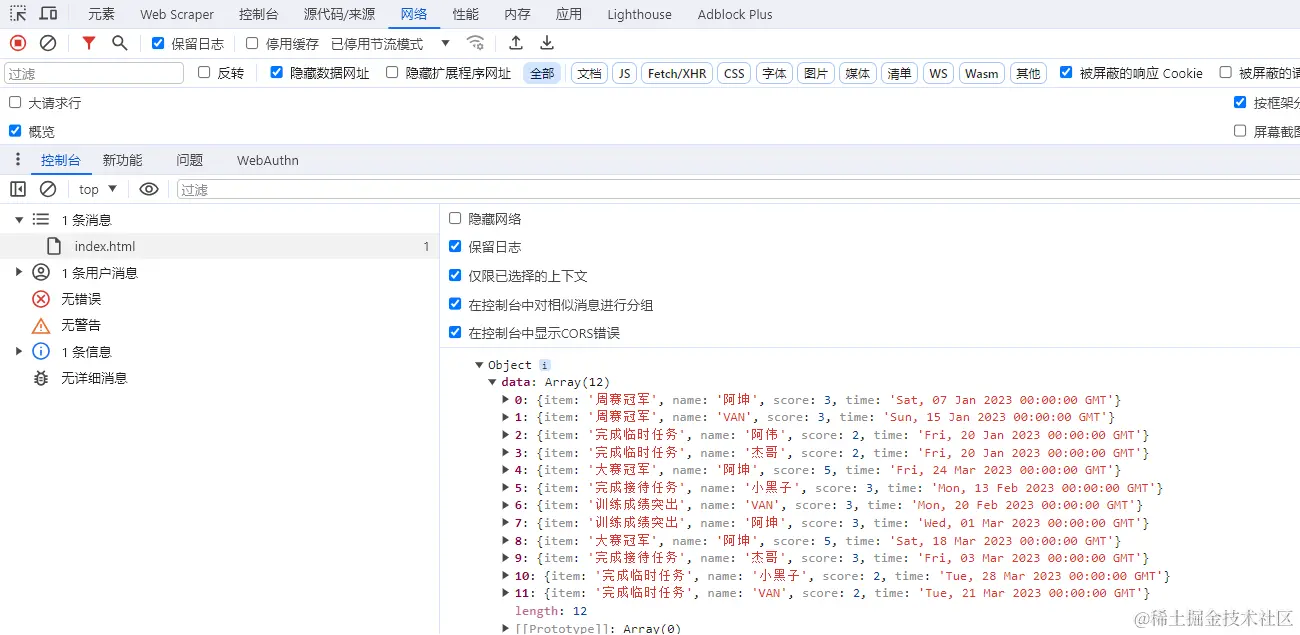1300x635 pixels.
Task: Open the 元素 panel tab
Action: pos(101,14)
